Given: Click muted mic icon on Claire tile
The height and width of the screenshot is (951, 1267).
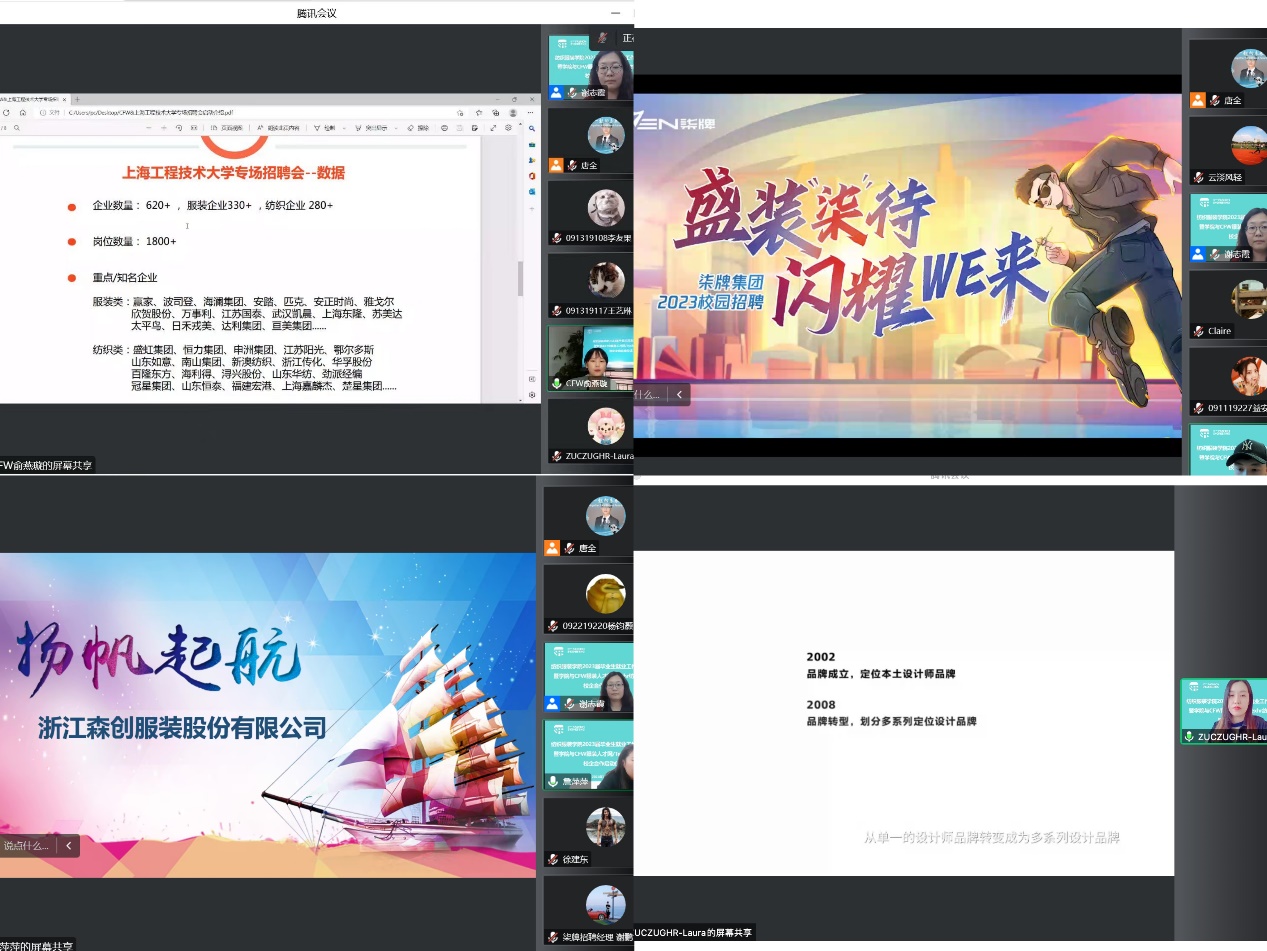Looking at the screenshot, I should (x=1198, y=331).
